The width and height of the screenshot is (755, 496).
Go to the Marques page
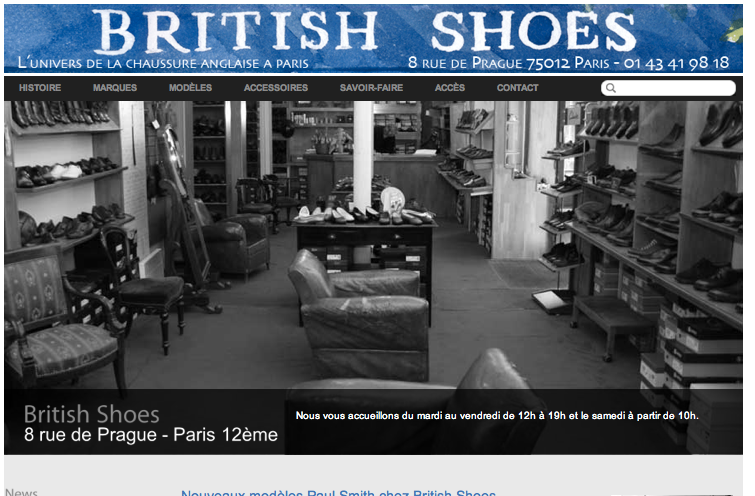point(115,88)
